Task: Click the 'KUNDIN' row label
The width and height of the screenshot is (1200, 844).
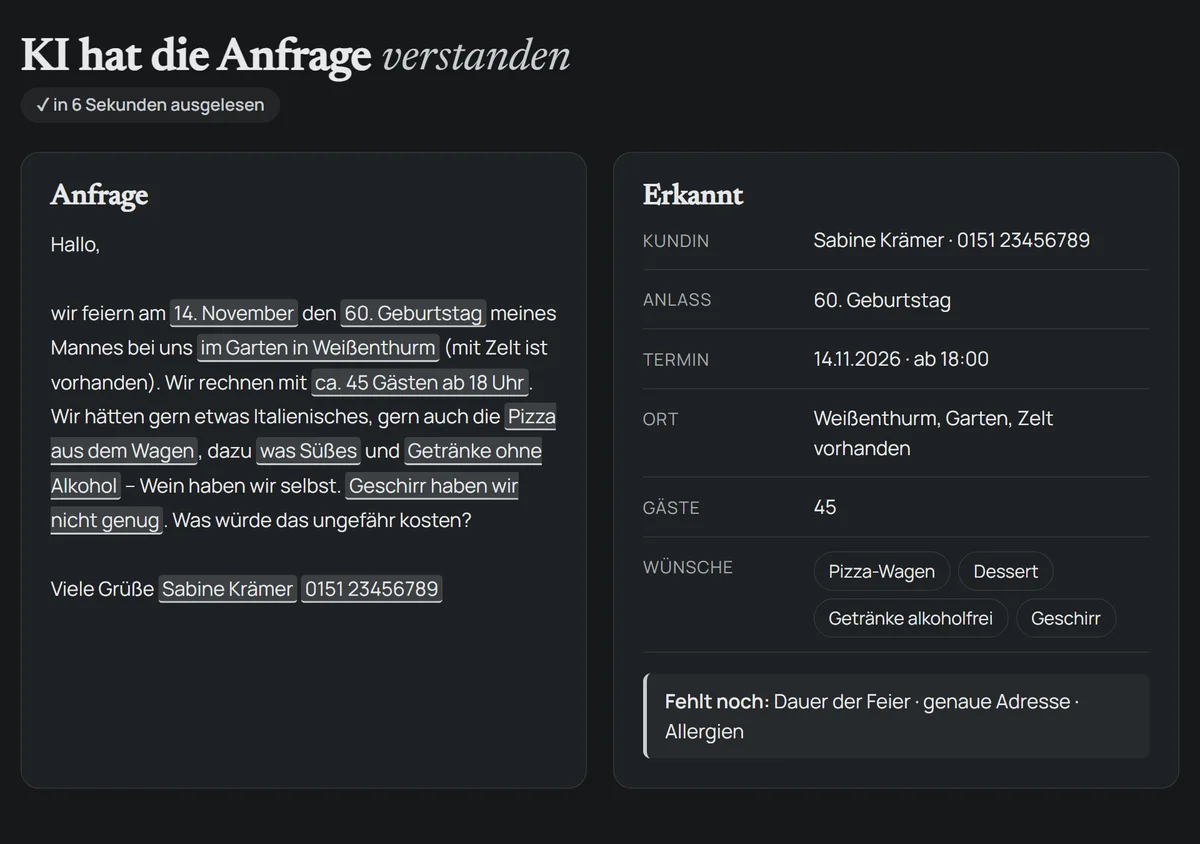Action: point(676,241)
